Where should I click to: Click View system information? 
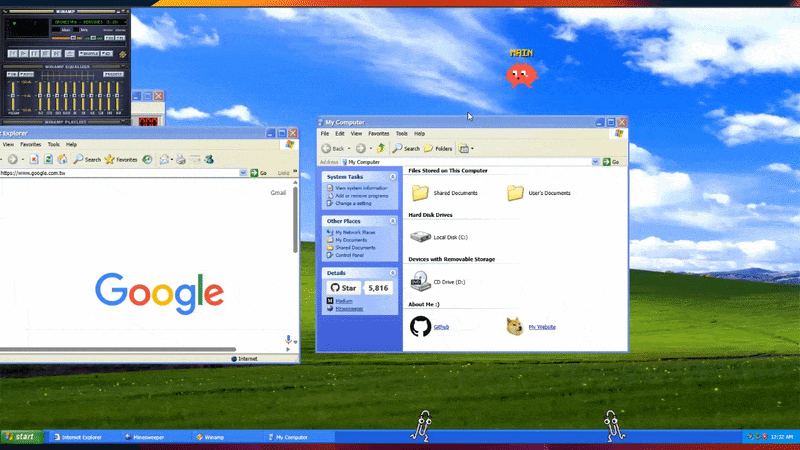pyautogui.click(x=361, y=188)
